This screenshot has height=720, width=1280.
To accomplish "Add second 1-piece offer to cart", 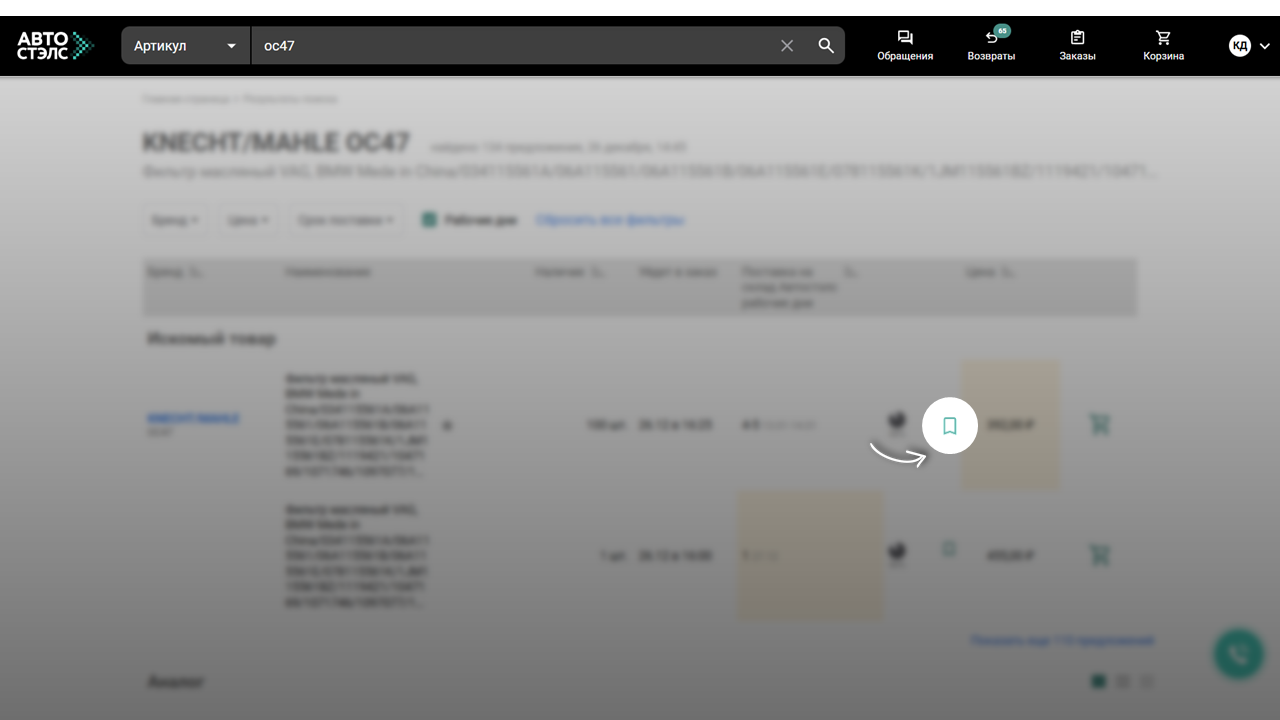I will click(1099, 555).
